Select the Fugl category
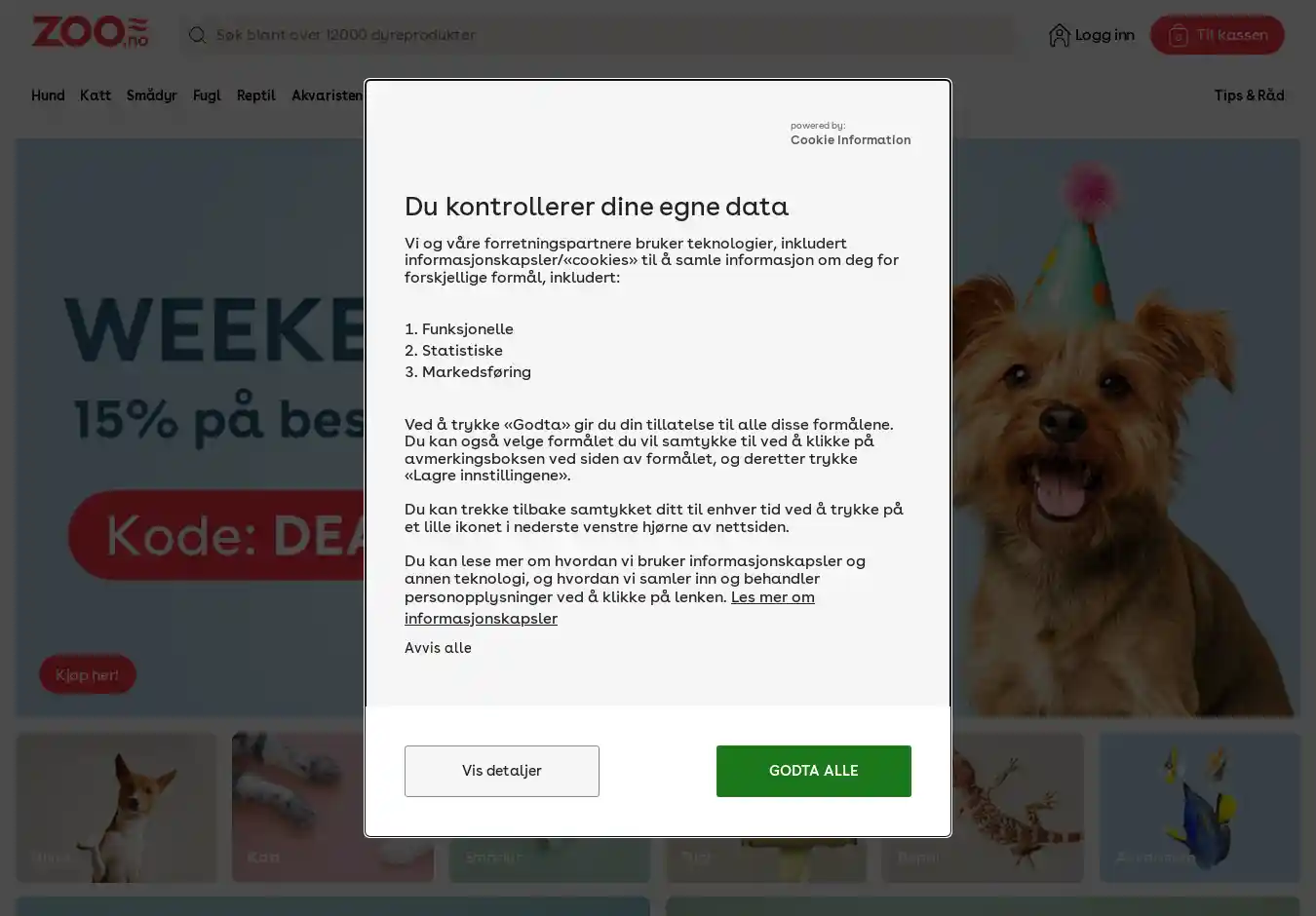Image resolution: width=1316 pixels, height=916 pixels. click(x=207, y=95)
